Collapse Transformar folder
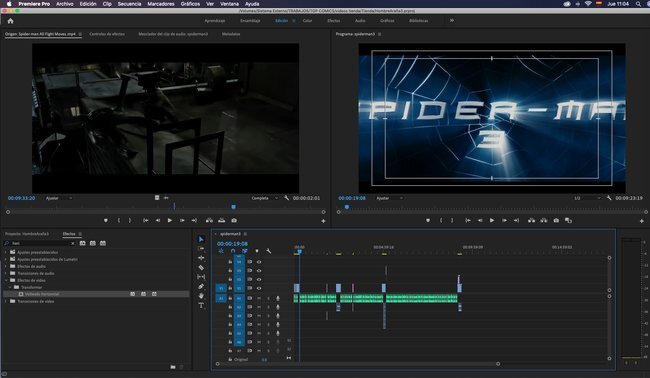The image size is (650, 378). click(10, 287)
